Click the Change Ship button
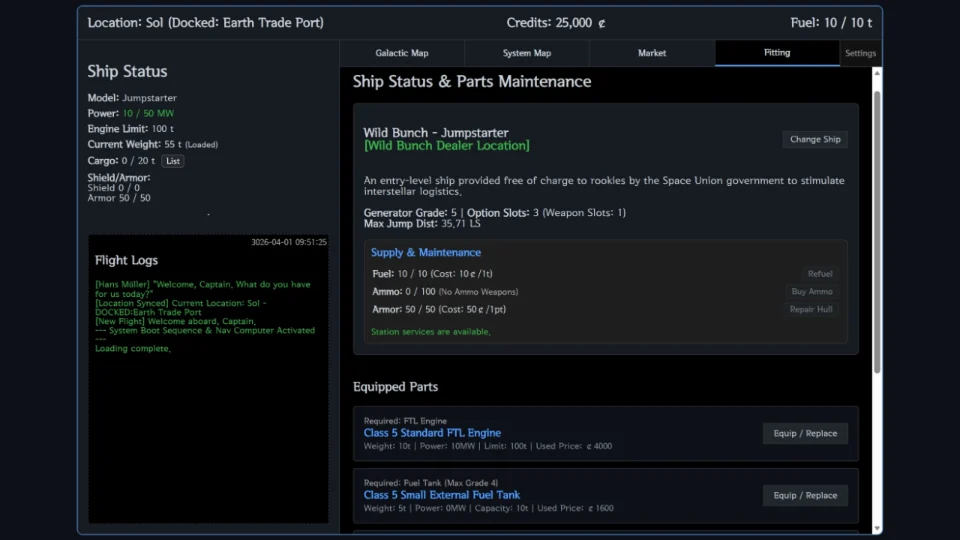This screenshot has height=540, width=960. click(815, 139)
